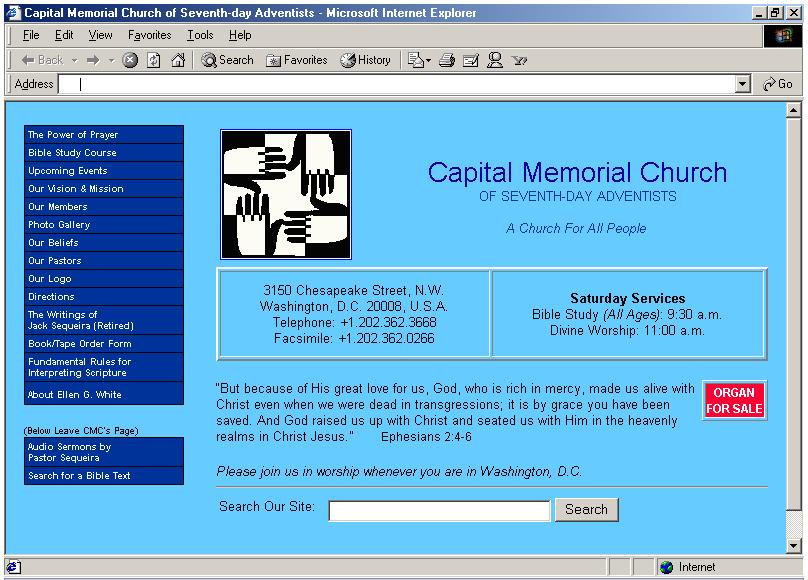Open the Favorites pane from the toolbar
The image size is (808, 580).
pos(296,60)
